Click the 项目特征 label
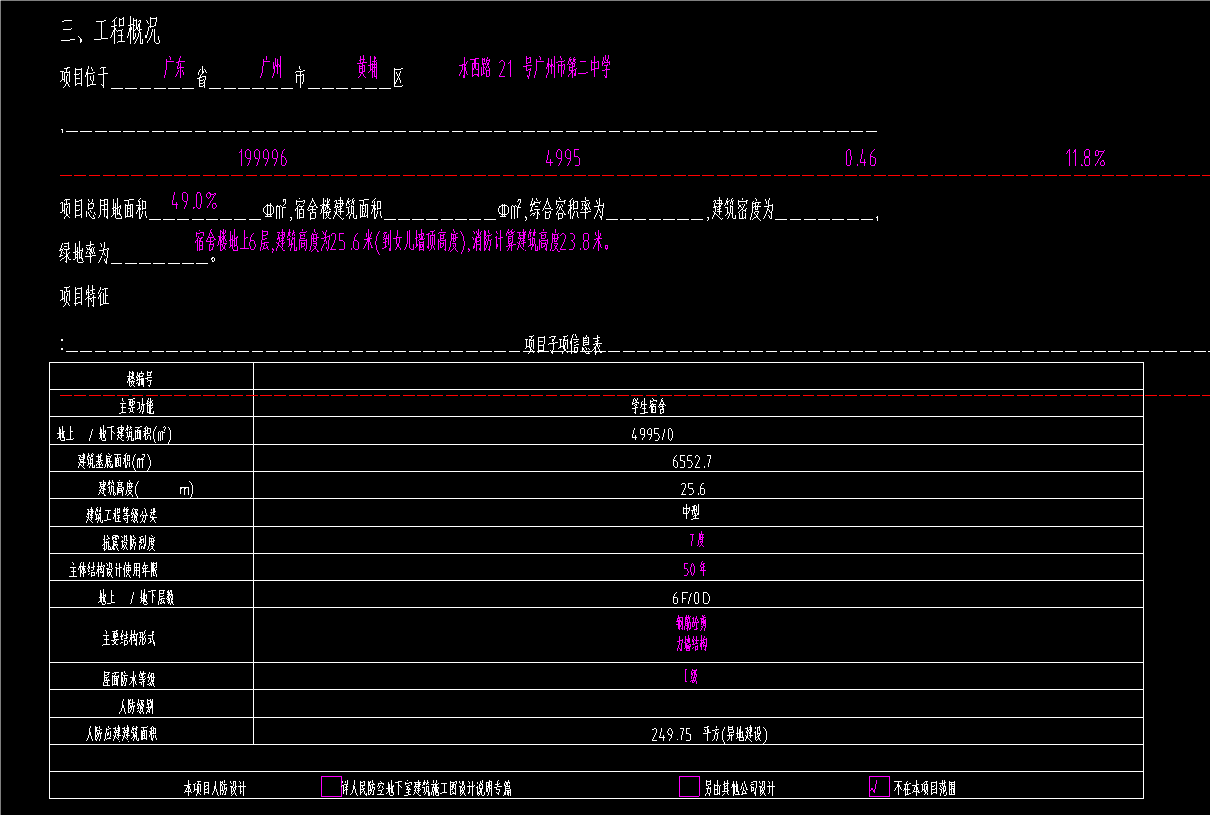 [x=84, y=297]
